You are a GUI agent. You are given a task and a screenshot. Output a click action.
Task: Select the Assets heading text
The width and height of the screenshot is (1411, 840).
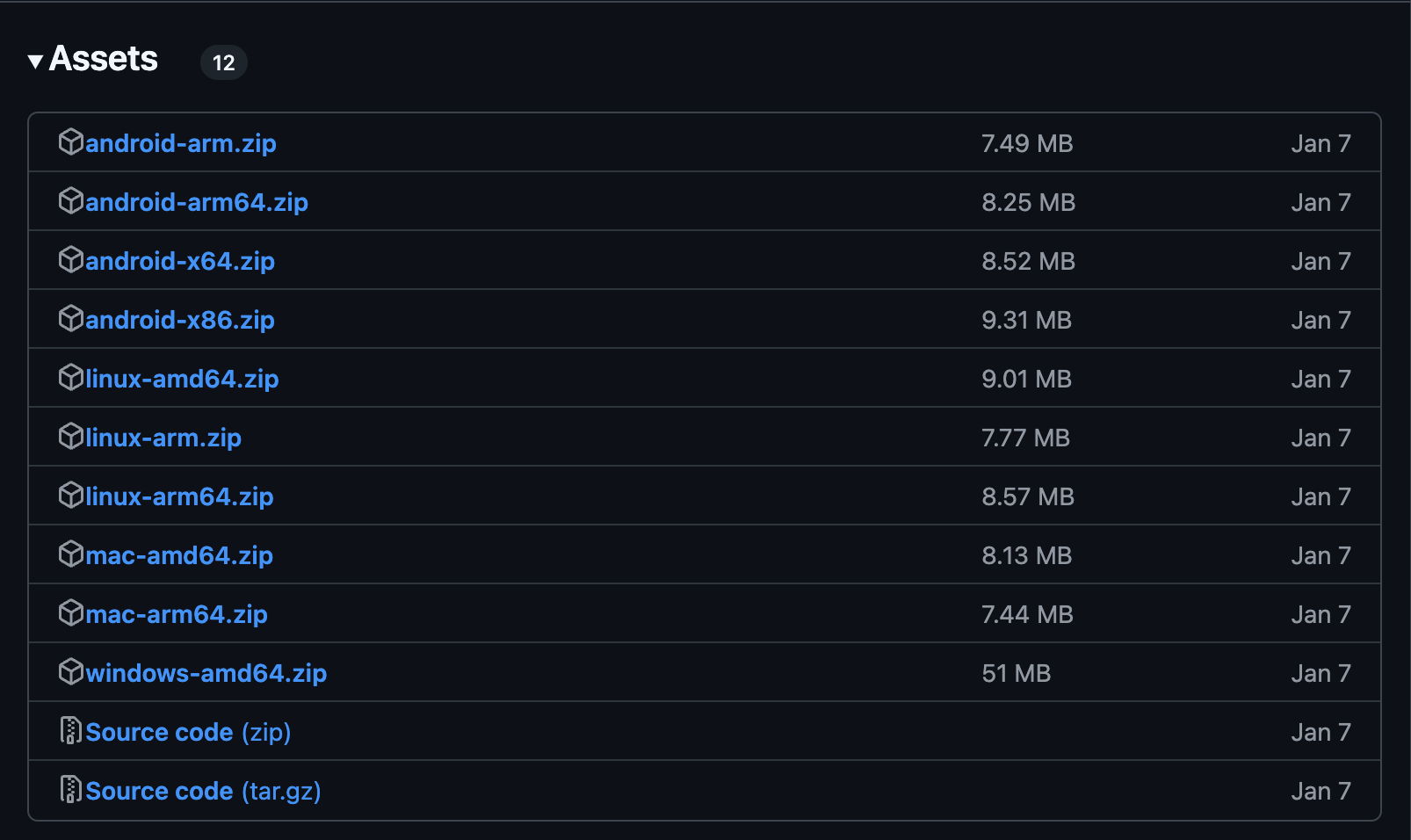click(105, 60)
